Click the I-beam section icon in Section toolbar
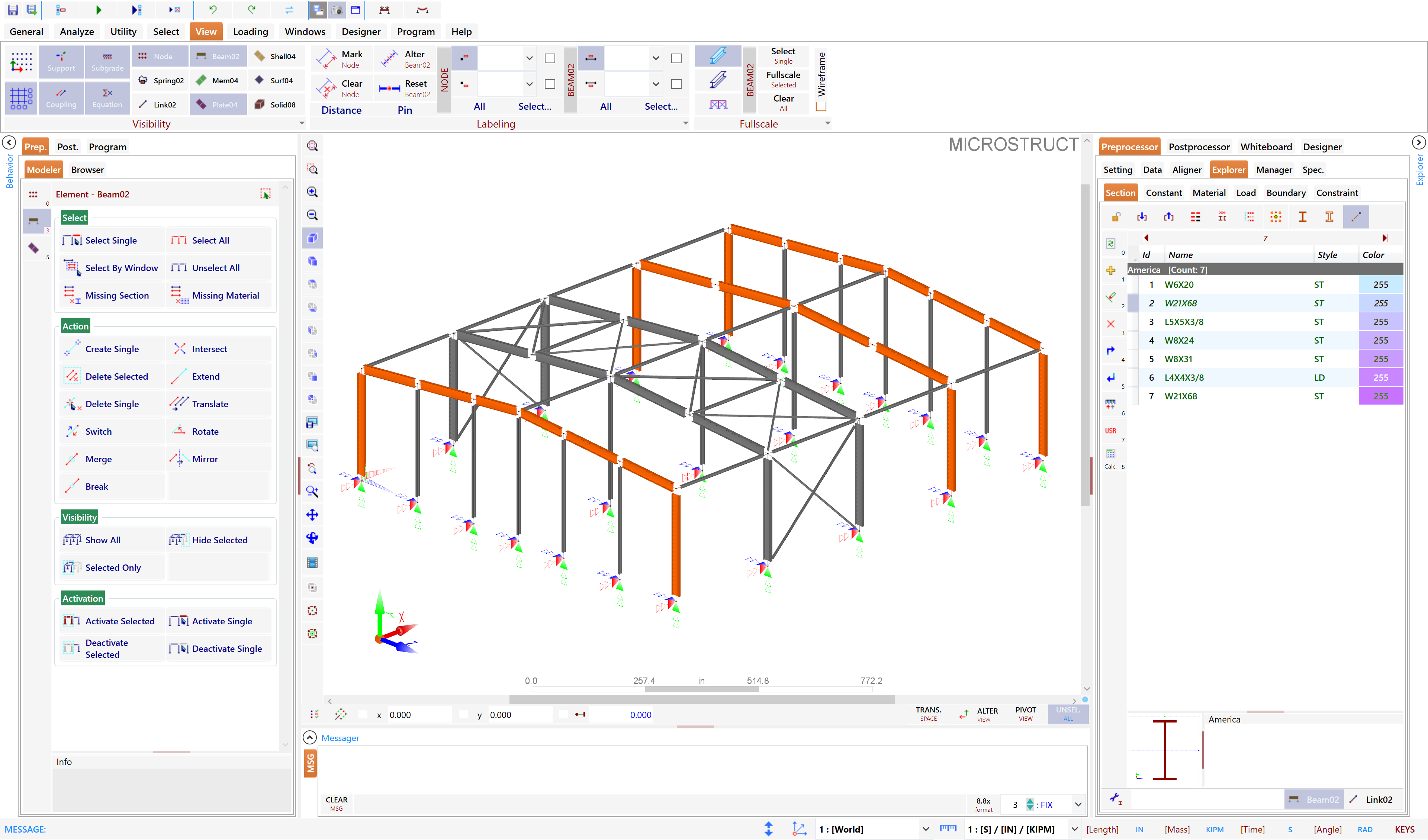The image size is (1428, 840). 1302,216
